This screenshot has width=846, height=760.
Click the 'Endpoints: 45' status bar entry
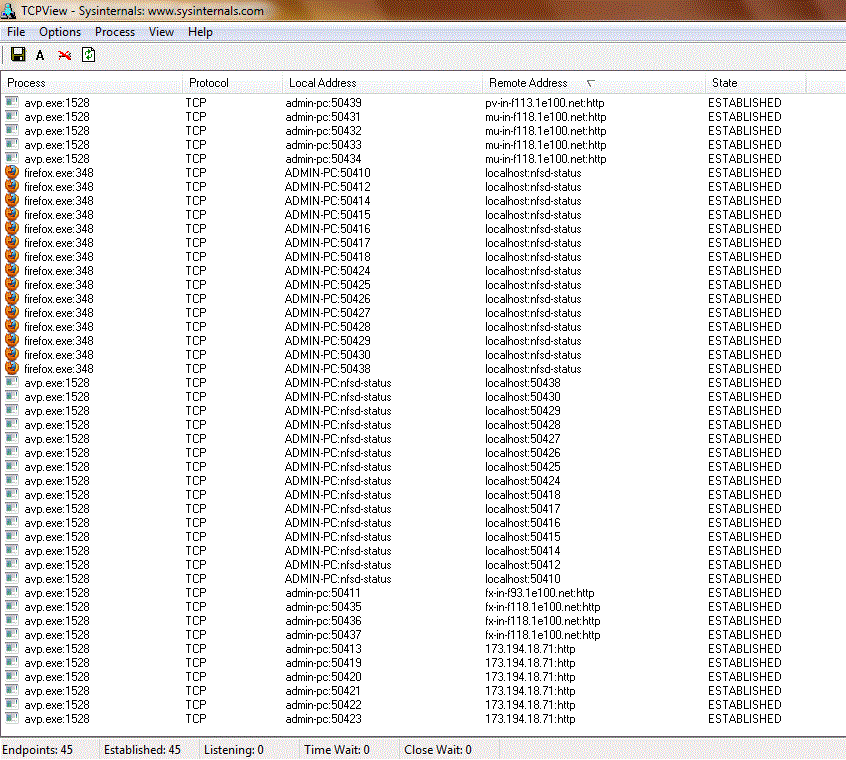(37, 750)
